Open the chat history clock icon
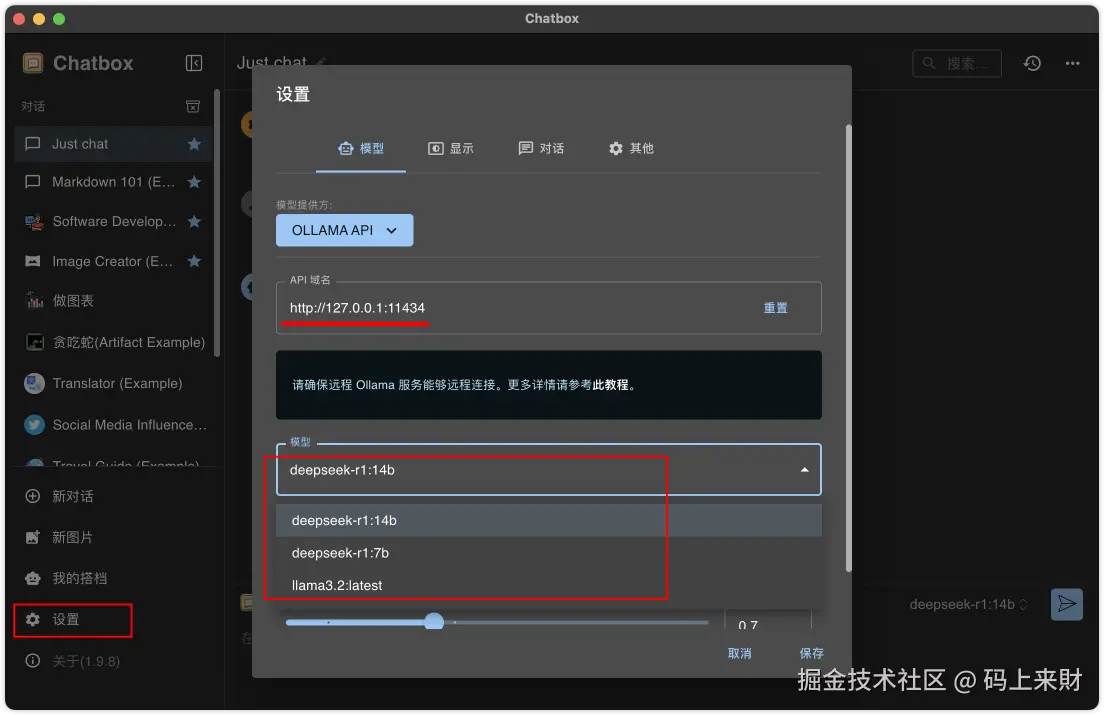Viewport: 1104px width, 715px height. (1032, 63)
